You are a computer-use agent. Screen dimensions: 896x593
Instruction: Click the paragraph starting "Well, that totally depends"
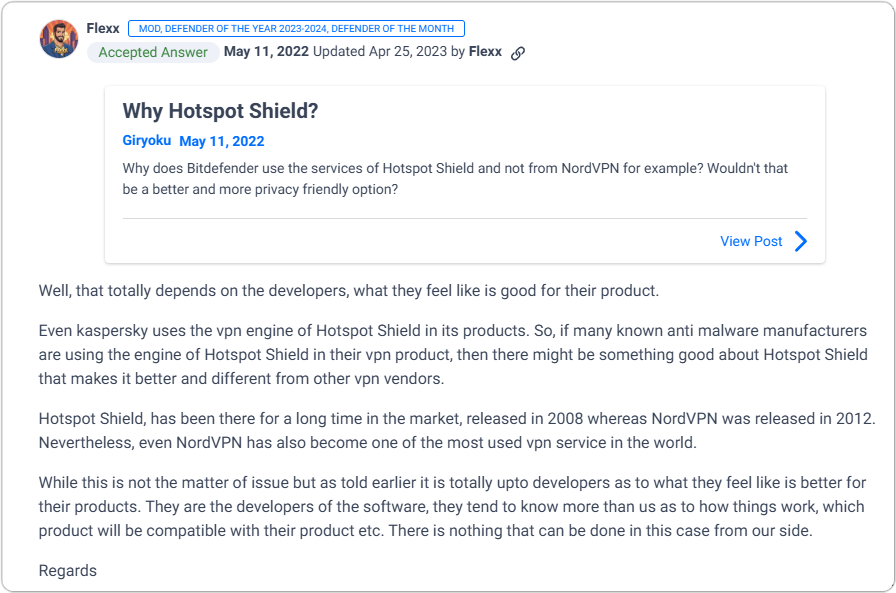[x=349, y=292]
